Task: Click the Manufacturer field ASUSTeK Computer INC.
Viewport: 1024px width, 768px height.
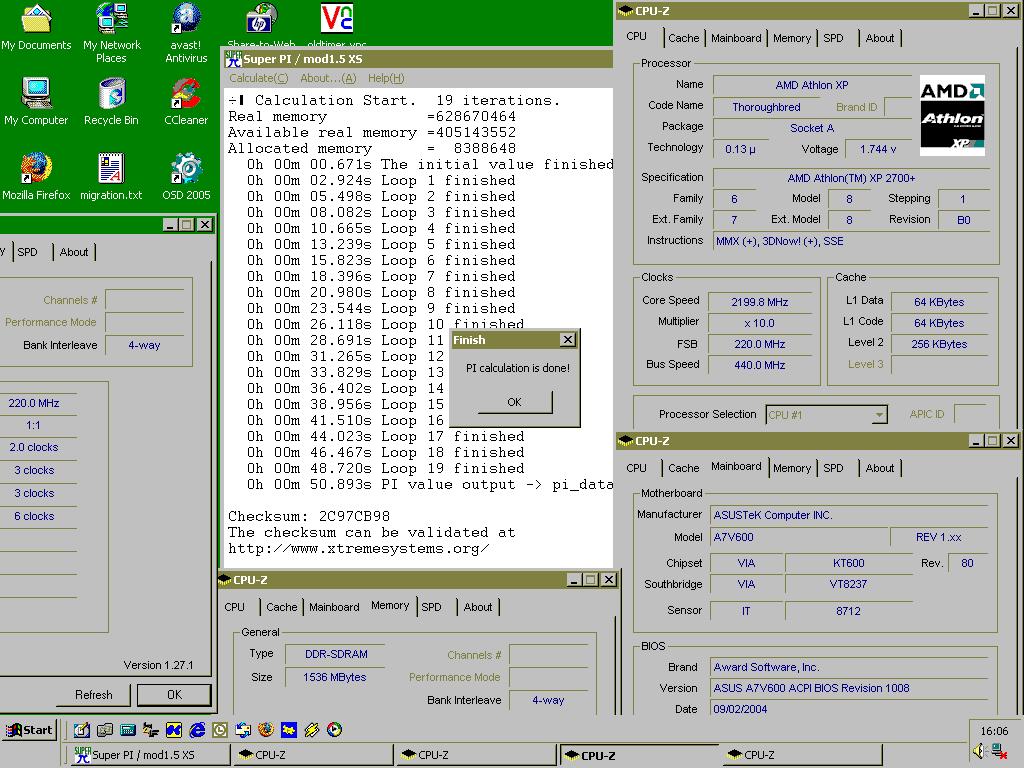Action: 849,515
